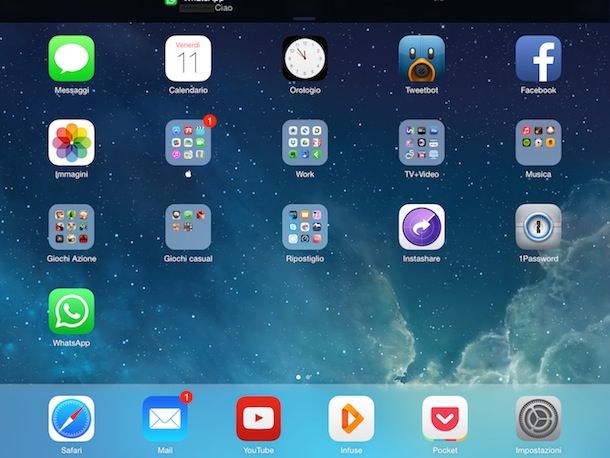Launch YouTube from the dock
The width and height of the screenshot is (610, 458).
258,419
